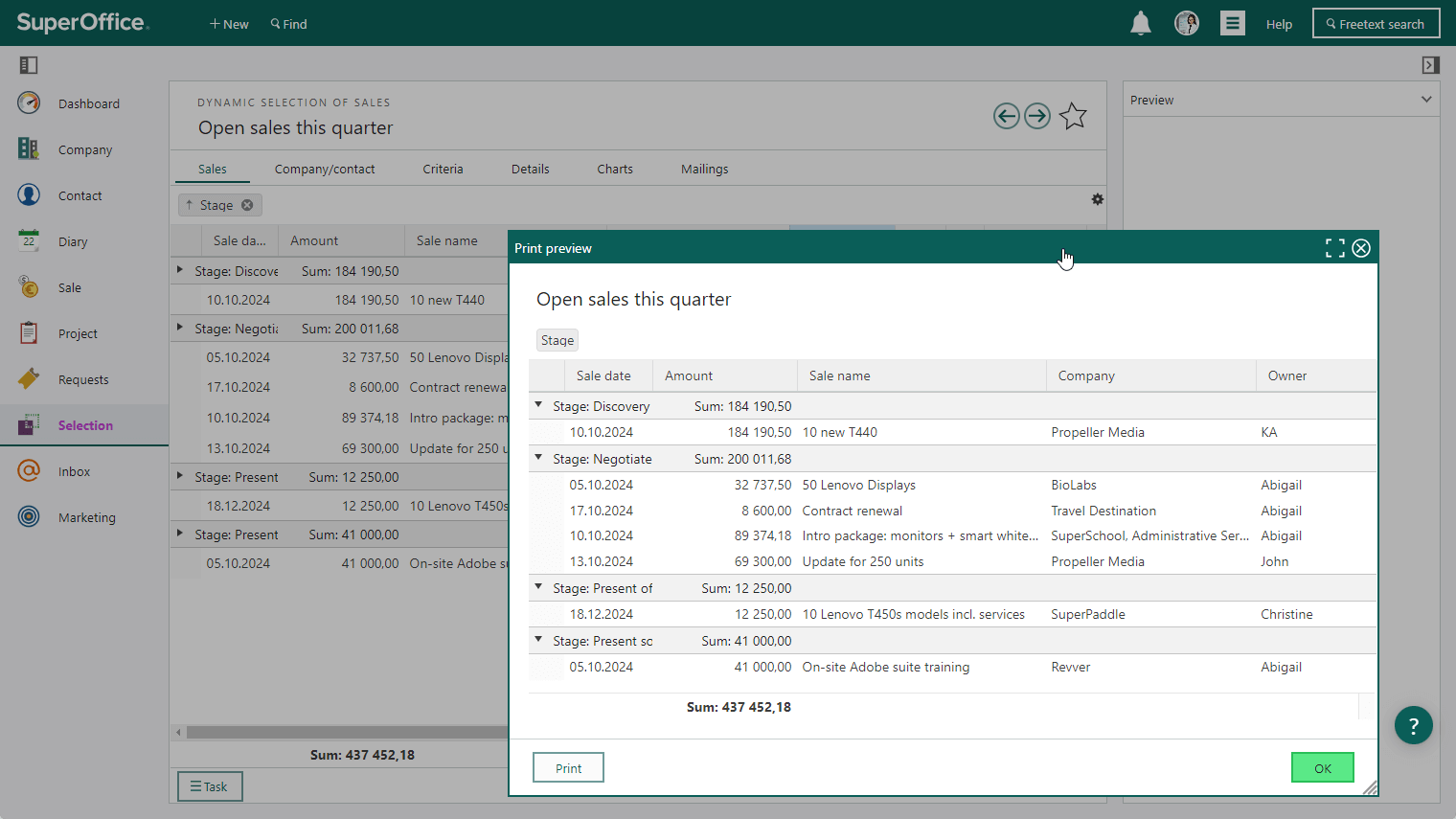Sort by Amount column in print preview
The width and height of the screenshot is (1456, 819).
click(725, 375)
